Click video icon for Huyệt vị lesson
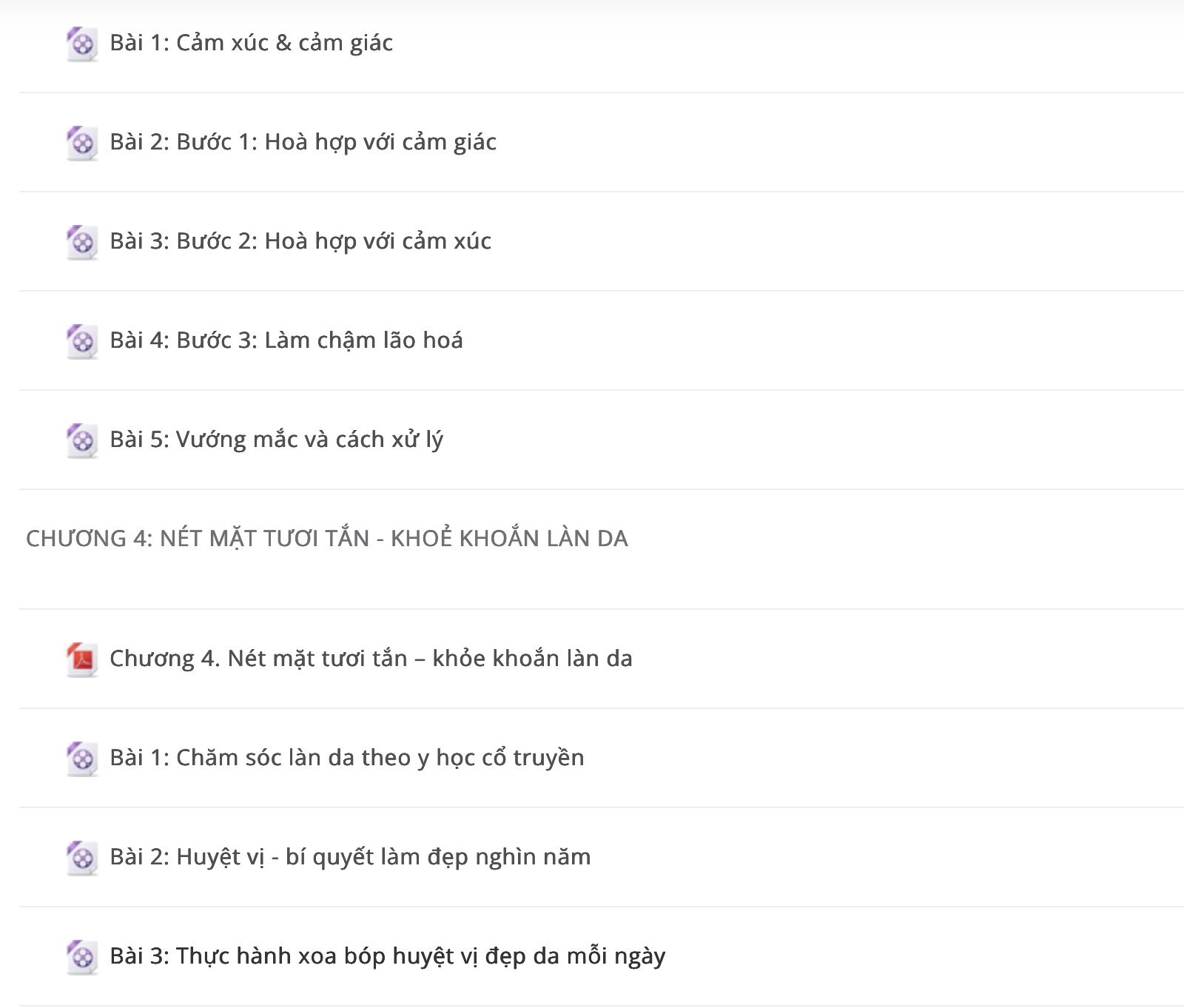Viewport: 1184px width, 1008px height. pos(82,858)
